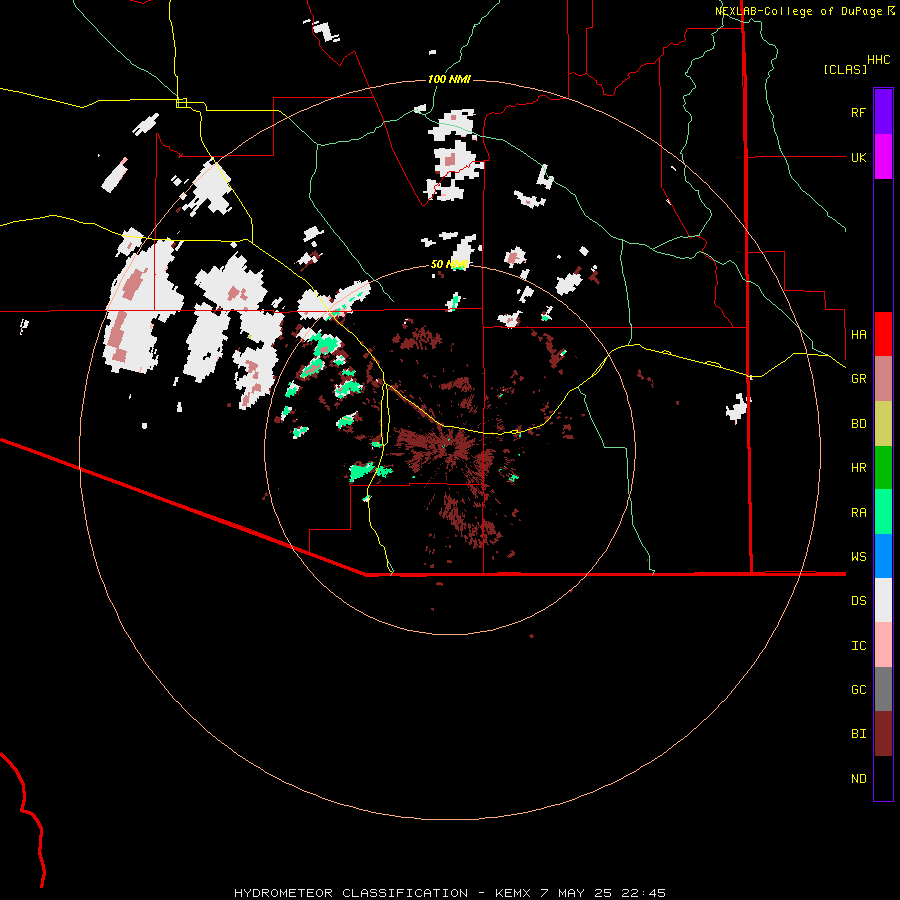The height and width of the screenshot is (900, 900).
Task: Click the [CLAS] units label
Action: [x=845, y=69]
